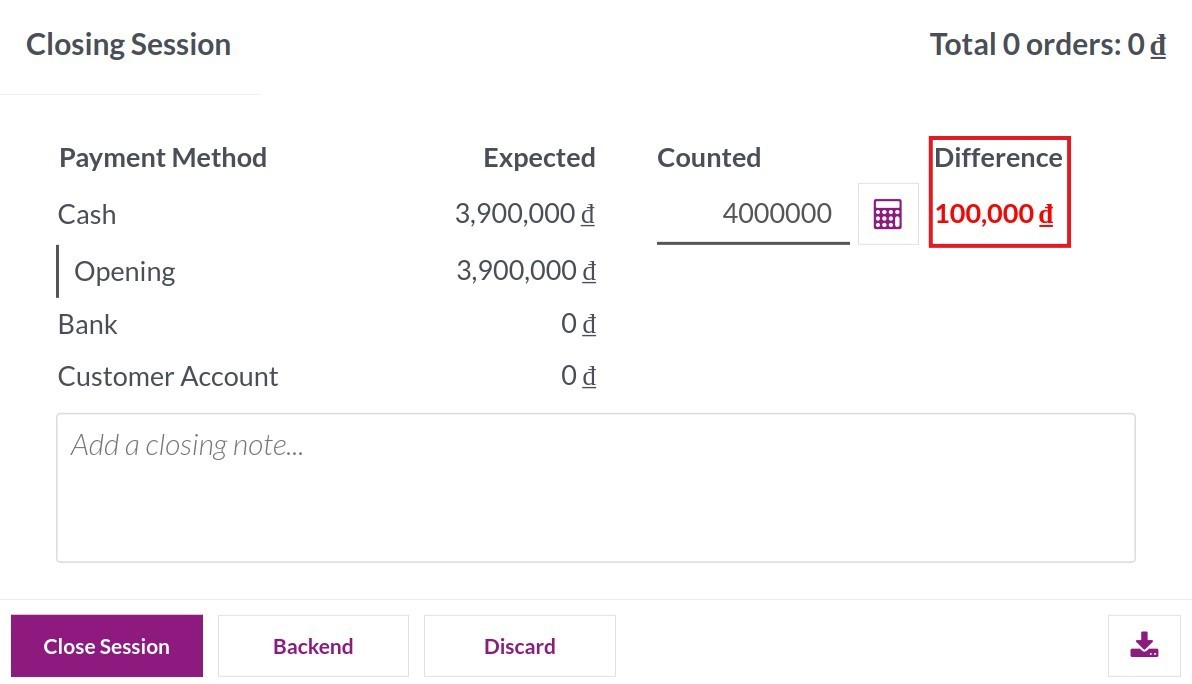Click the Closing Session heading
1192x684 pixels.
128,44
